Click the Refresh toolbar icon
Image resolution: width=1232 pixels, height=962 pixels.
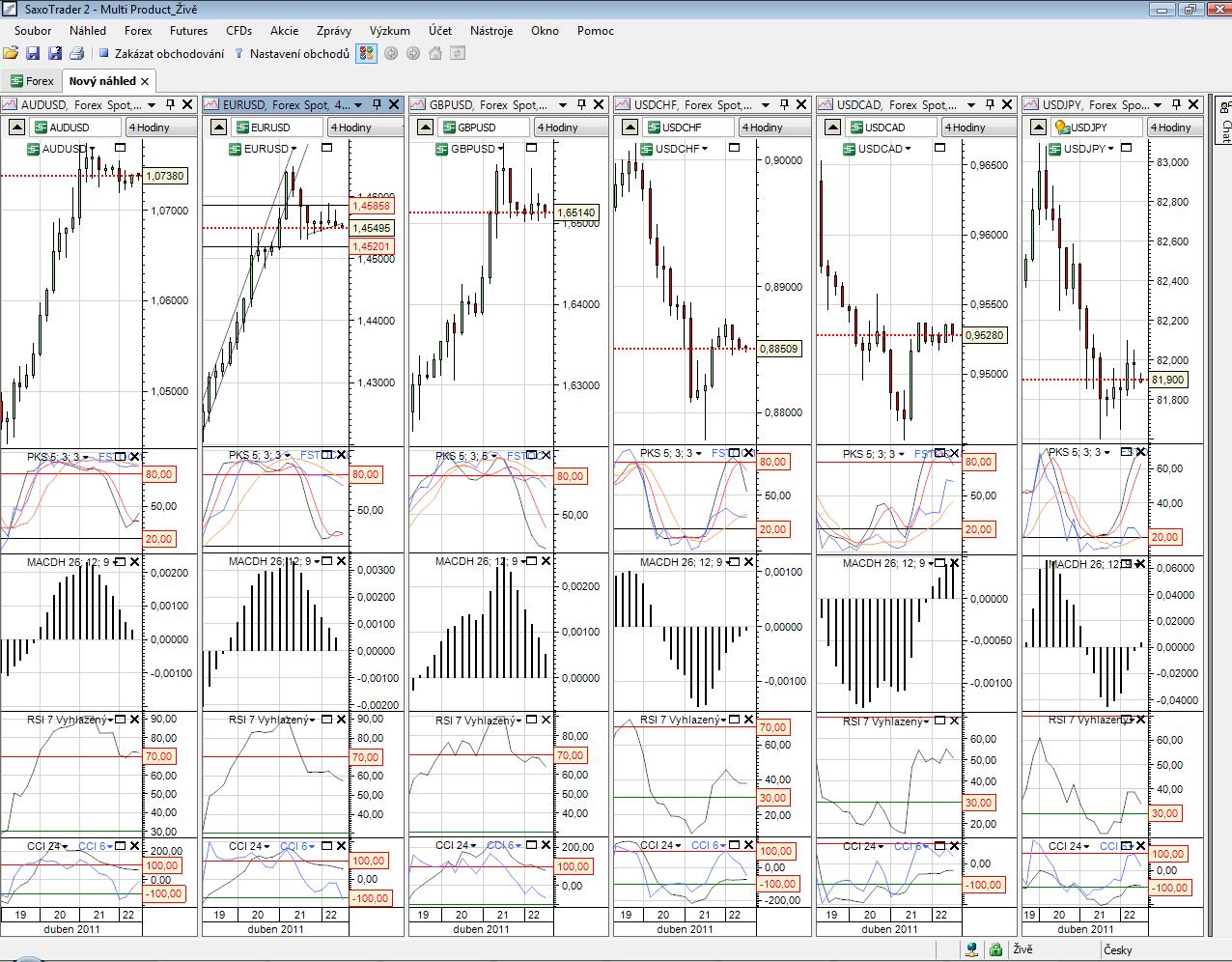click(458, 53)
